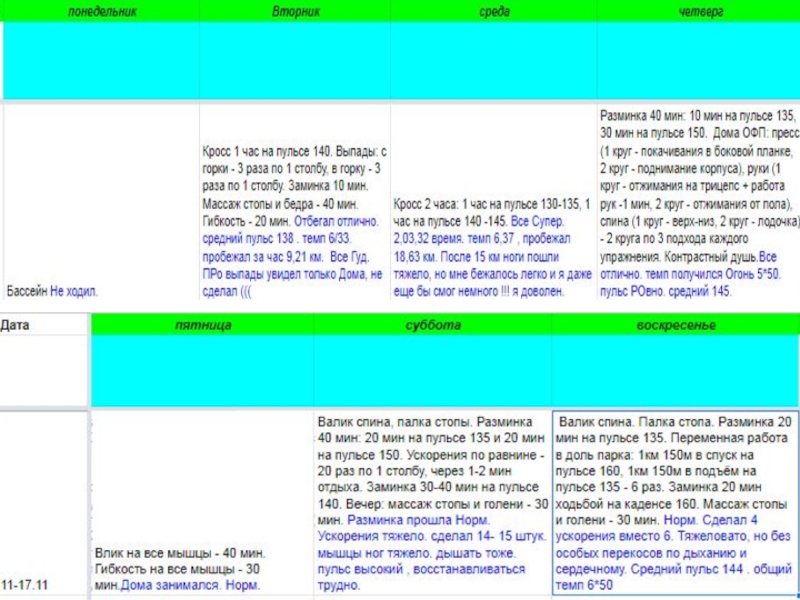This screenshot has height=600, width=800.
Task: Click the понедельник column header
Action: click(x=101, y=12)
